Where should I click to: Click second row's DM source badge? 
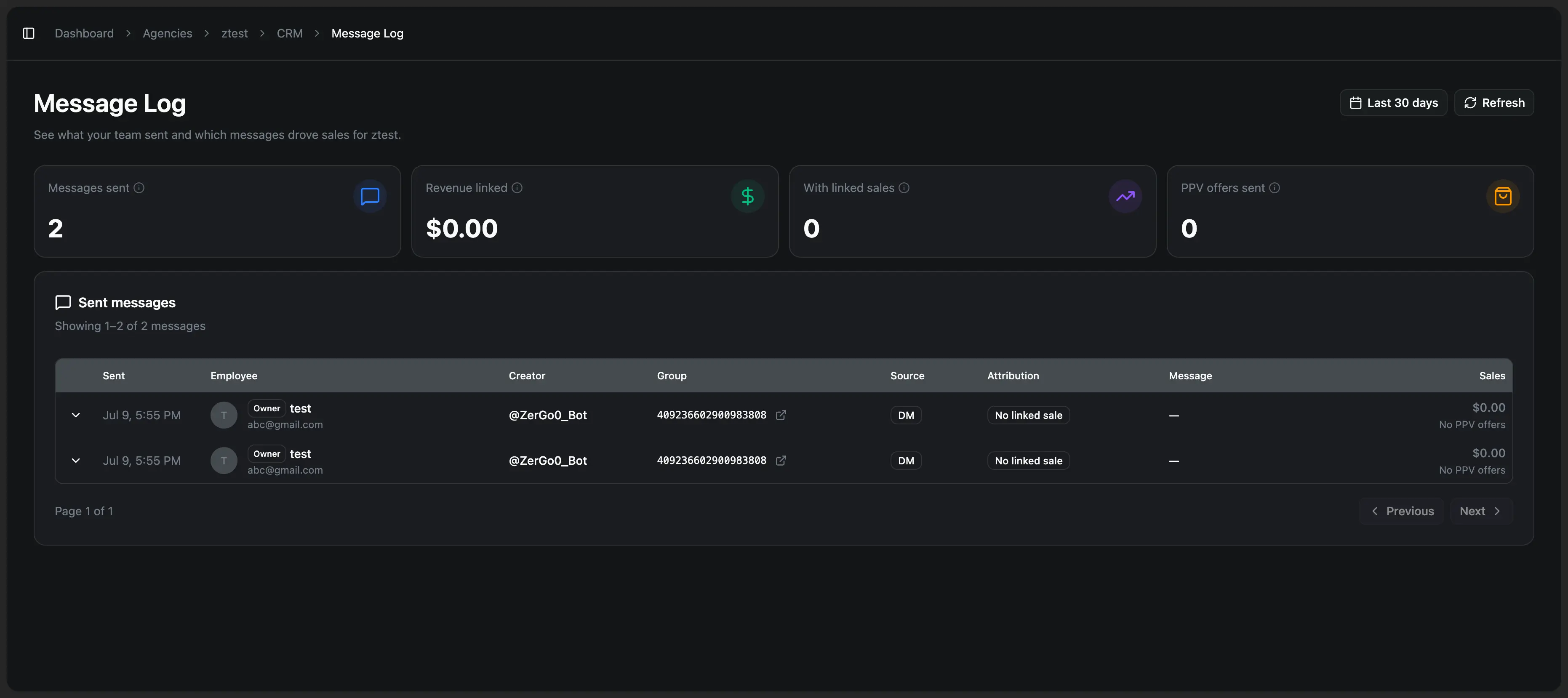click(906, 461)
